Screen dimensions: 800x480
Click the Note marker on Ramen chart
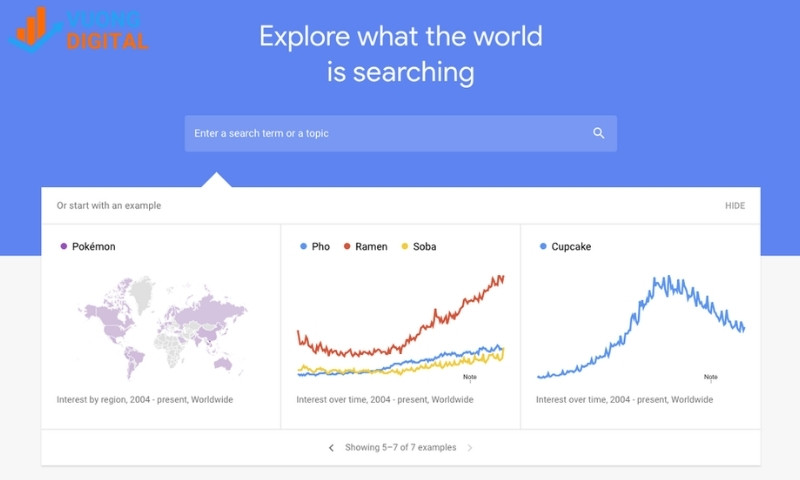pos(470,377)
